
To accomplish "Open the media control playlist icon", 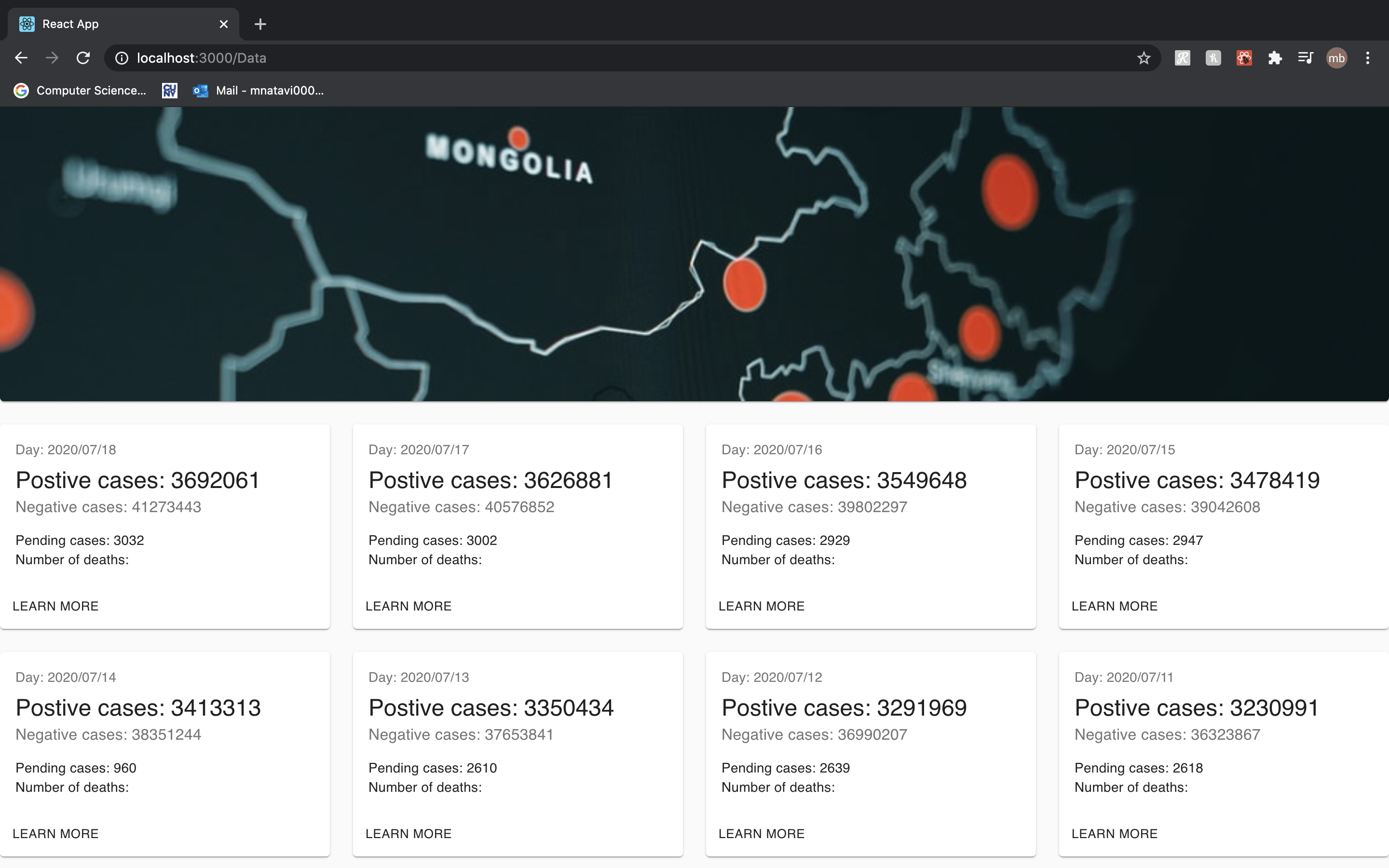I will point(1305,58).
